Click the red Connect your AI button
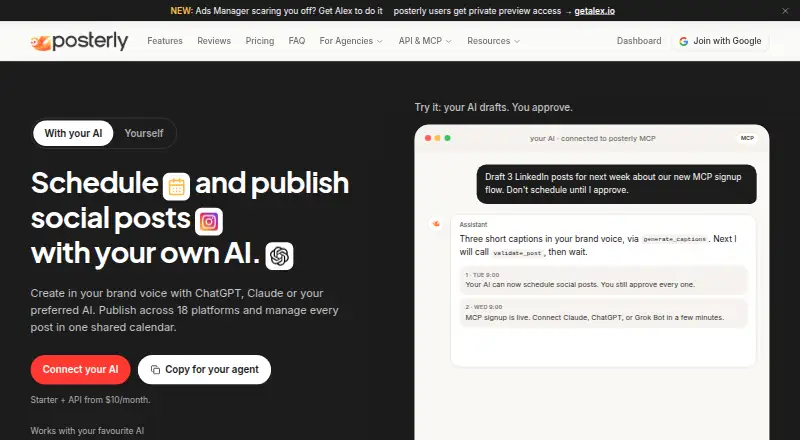This screenshot has width=800, height=440. tap(81, 370)
